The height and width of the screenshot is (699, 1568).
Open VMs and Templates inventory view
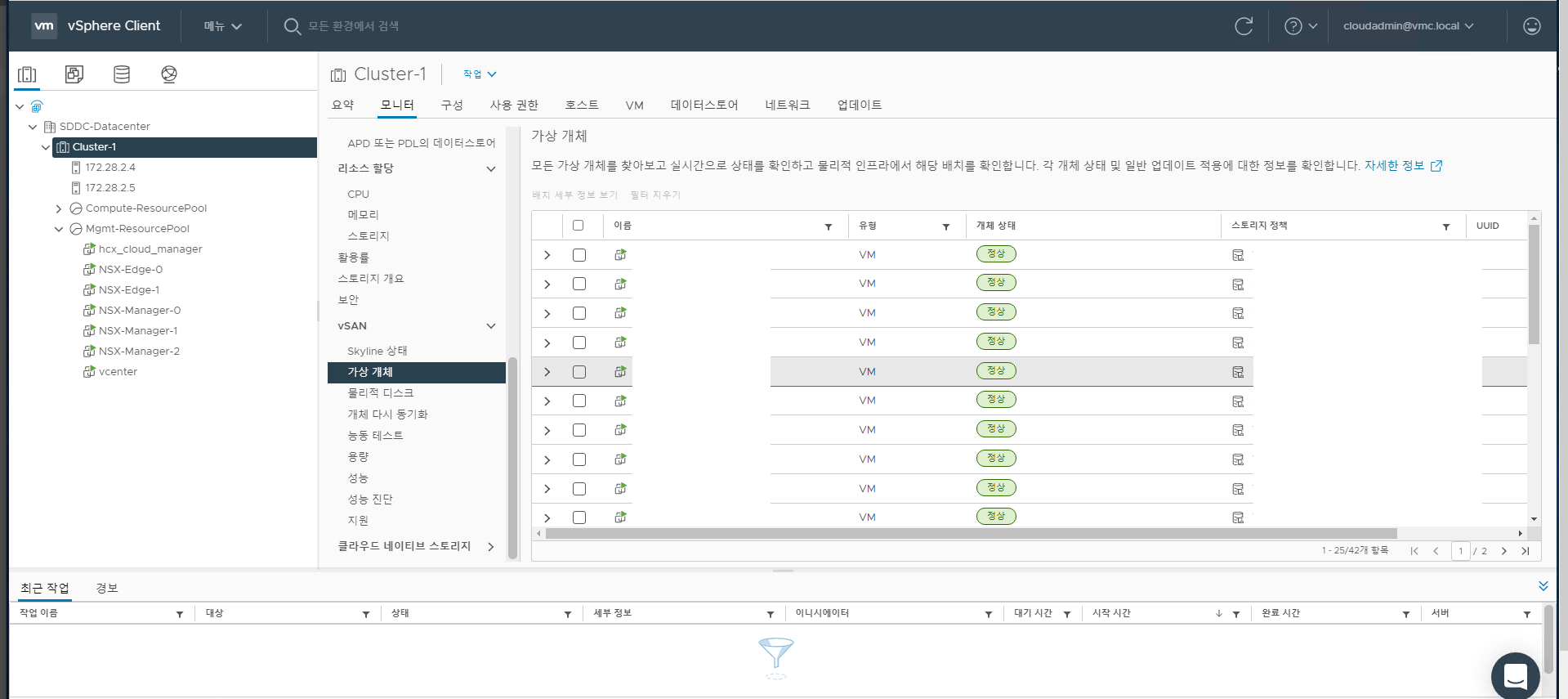point(74,74)
